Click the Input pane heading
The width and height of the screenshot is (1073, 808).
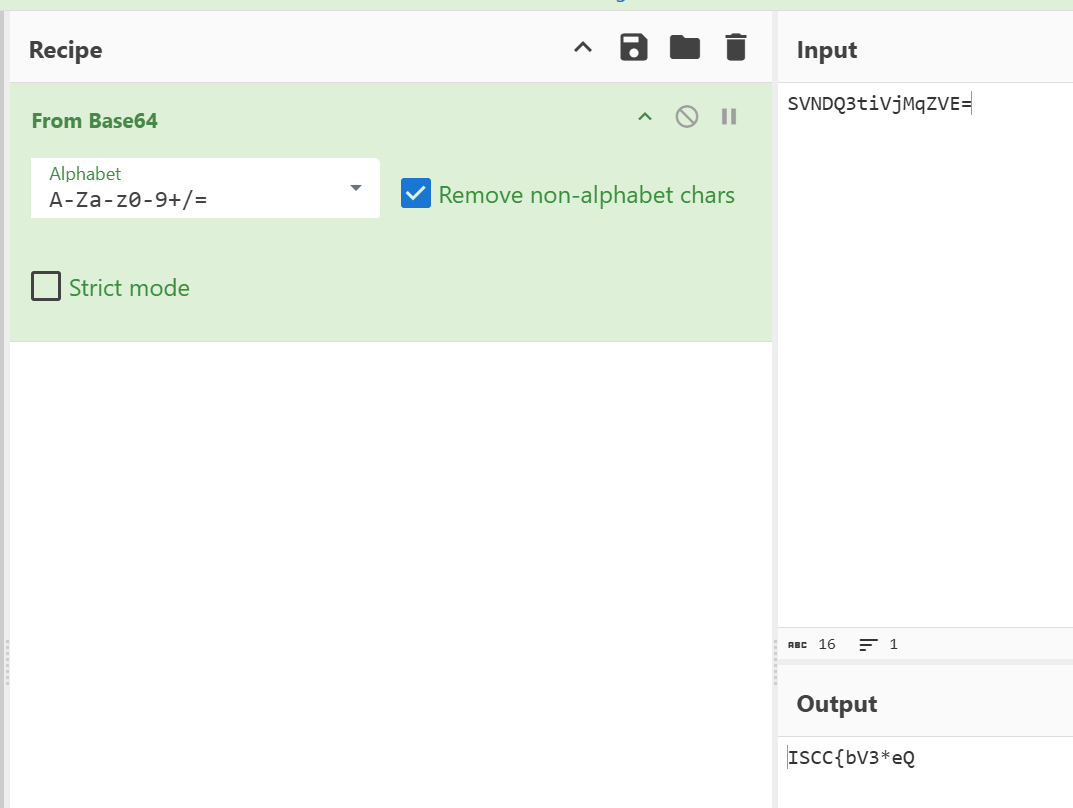tap(827, 50)
